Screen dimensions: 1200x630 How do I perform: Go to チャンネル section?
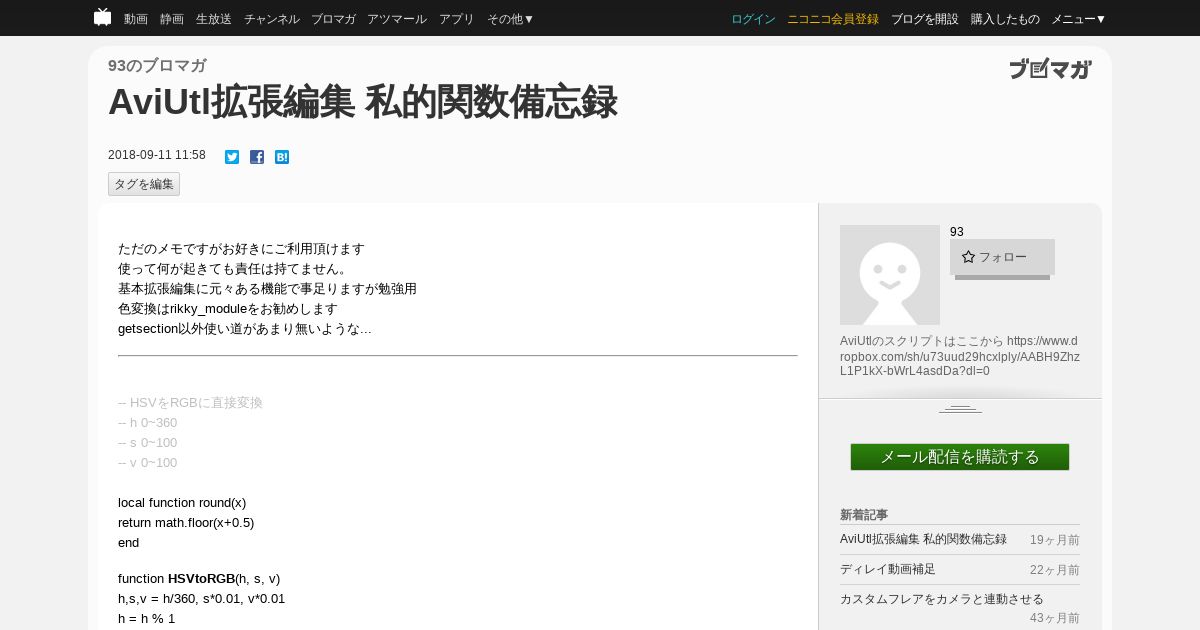(272, 19)
